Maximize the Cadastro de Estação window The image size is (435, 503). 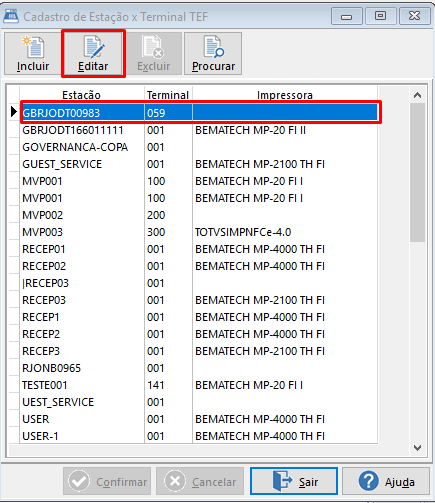[380, 16]
